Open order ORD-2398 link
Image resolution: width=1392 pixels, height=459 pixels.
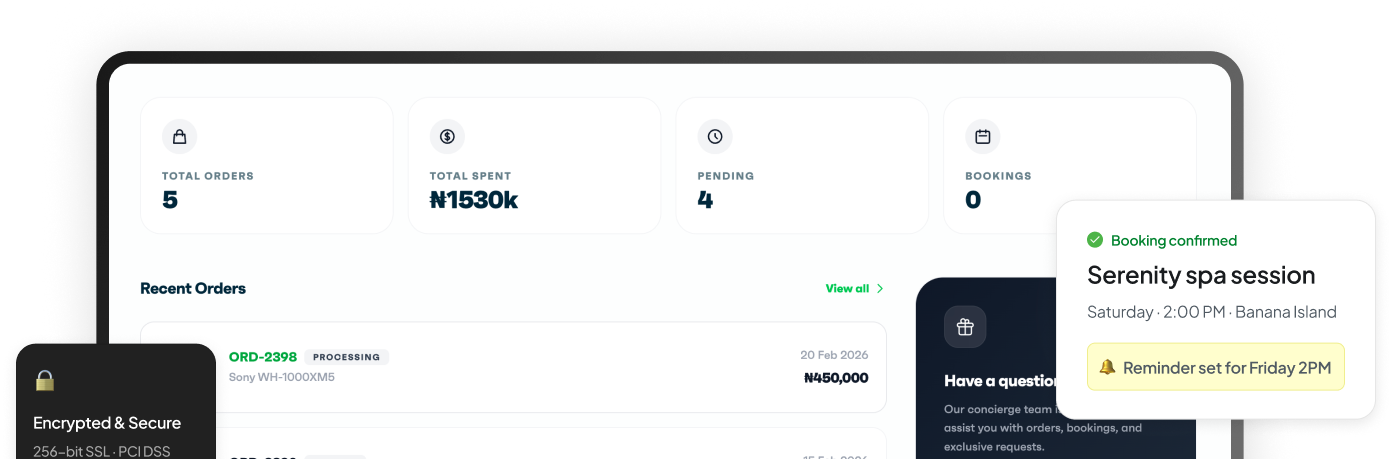click(263, 357)
